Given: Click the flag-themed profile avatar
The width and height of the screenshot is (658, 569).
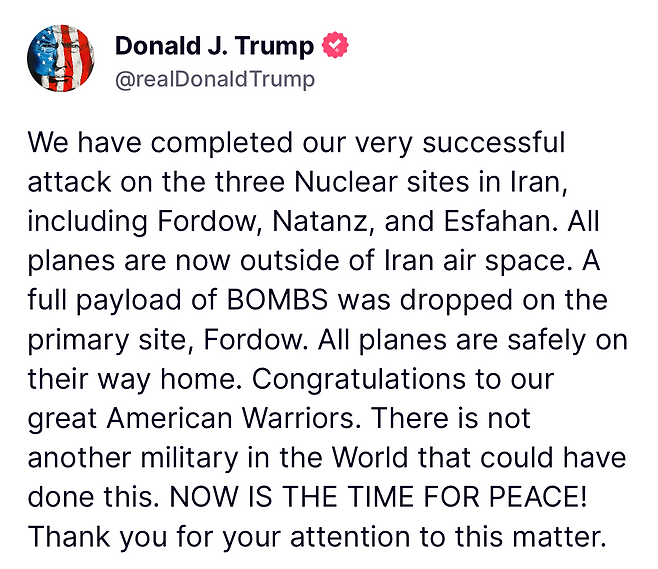Looking at the screenshot, I should click(61, 58).
